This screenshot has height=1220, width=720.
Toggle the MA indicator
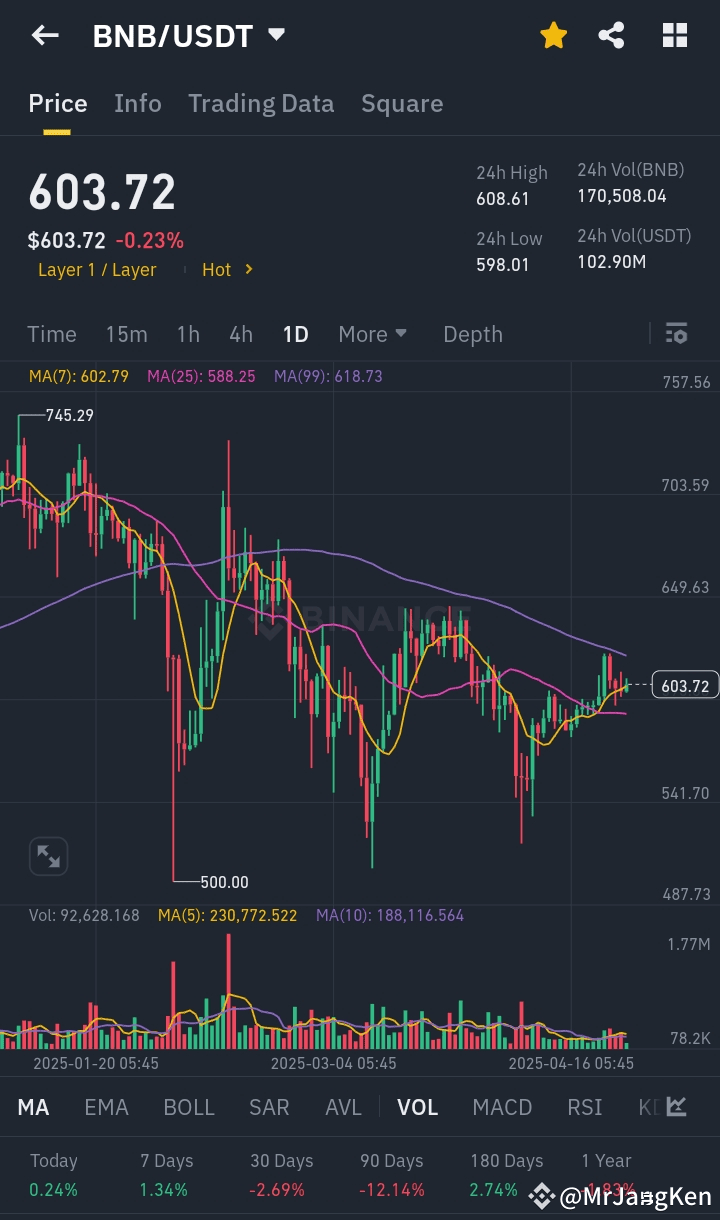point(34,1107)
